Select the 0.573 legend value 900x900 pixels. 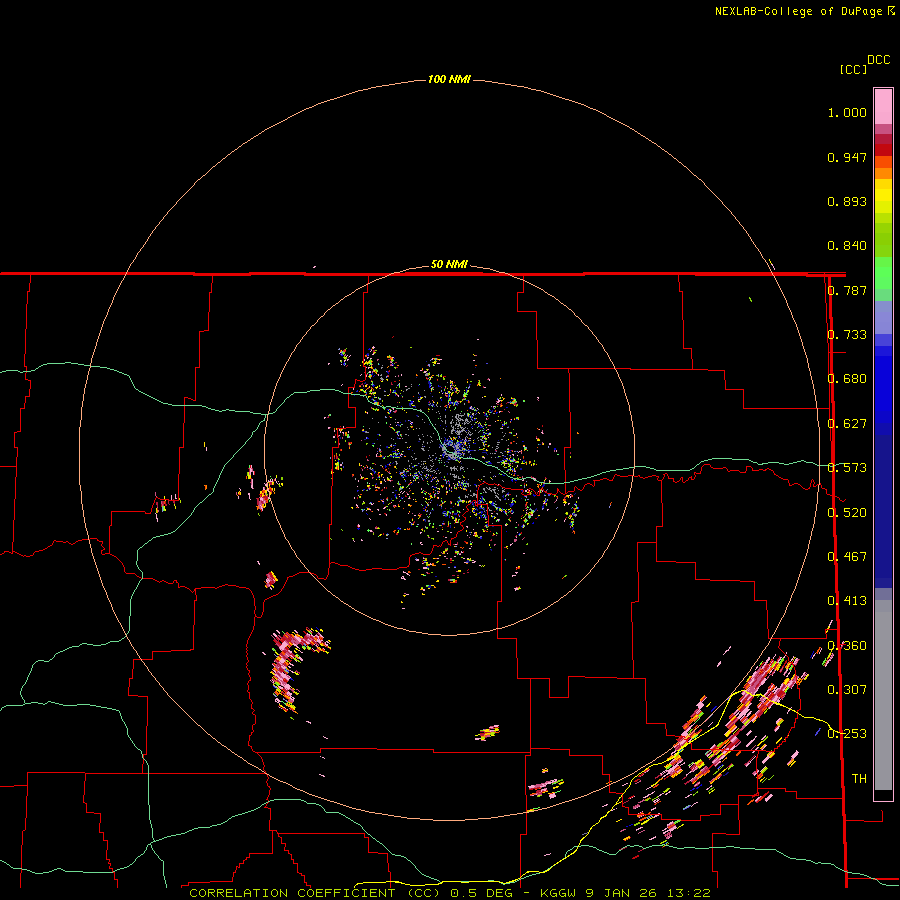[847, 468]
